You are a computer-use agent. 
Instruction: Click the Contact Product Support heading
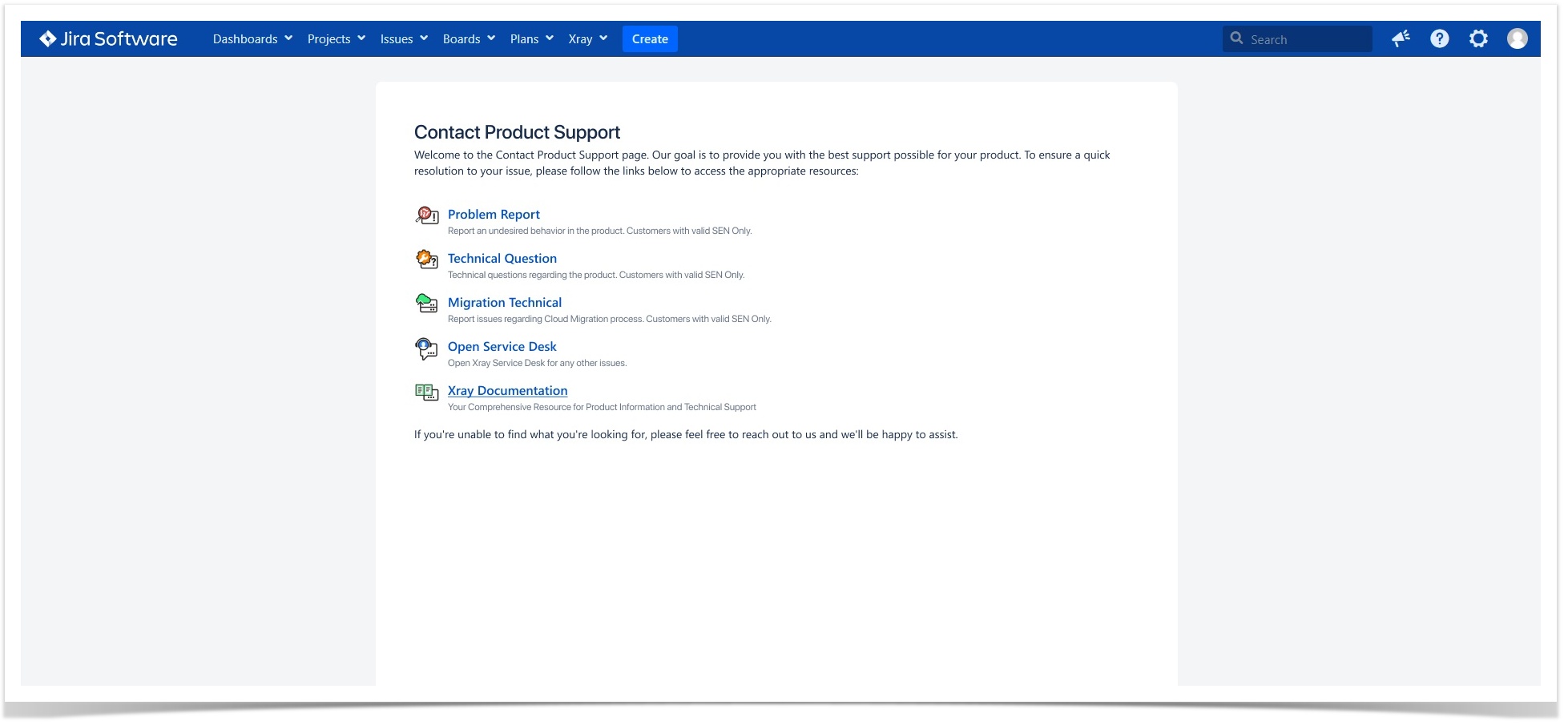pos(517,132)
